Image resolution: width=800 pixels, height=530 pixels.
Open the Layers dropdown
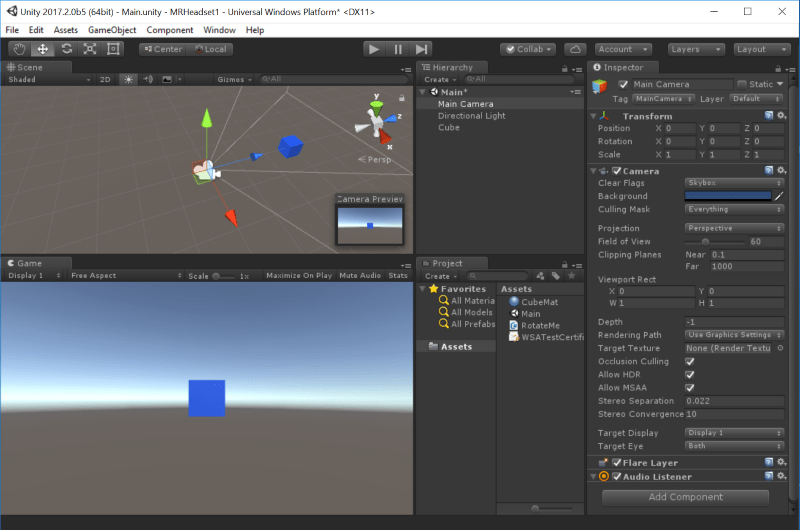coord(696,49)
